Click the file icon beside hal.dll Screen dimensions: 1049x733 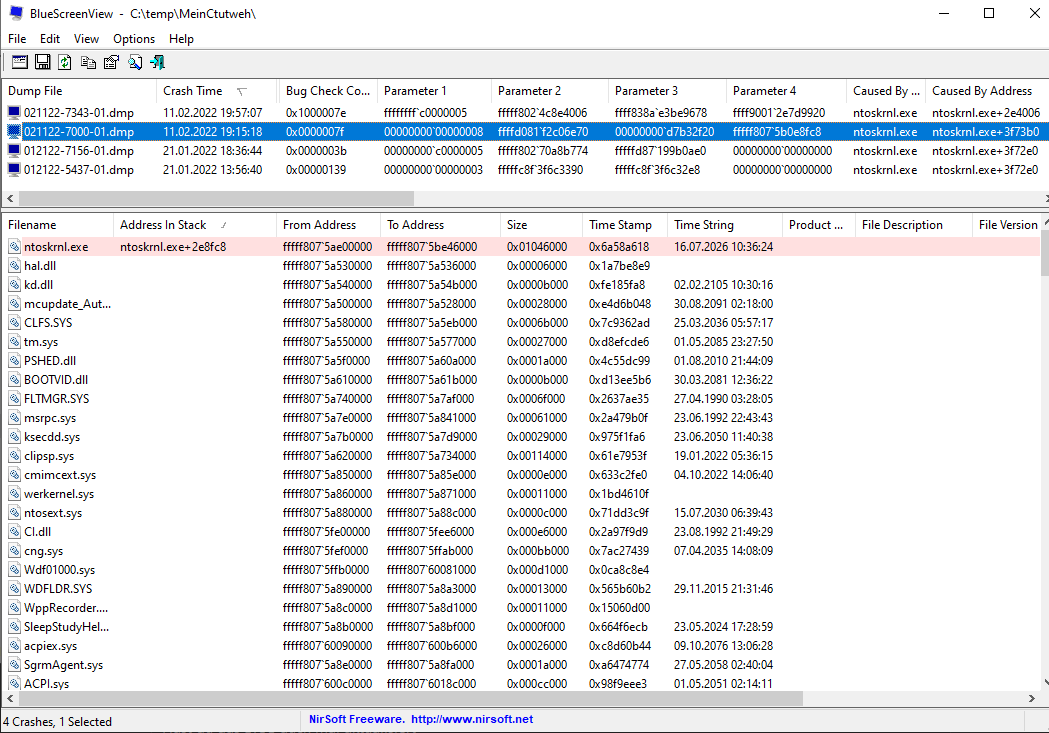coord(14,266)
